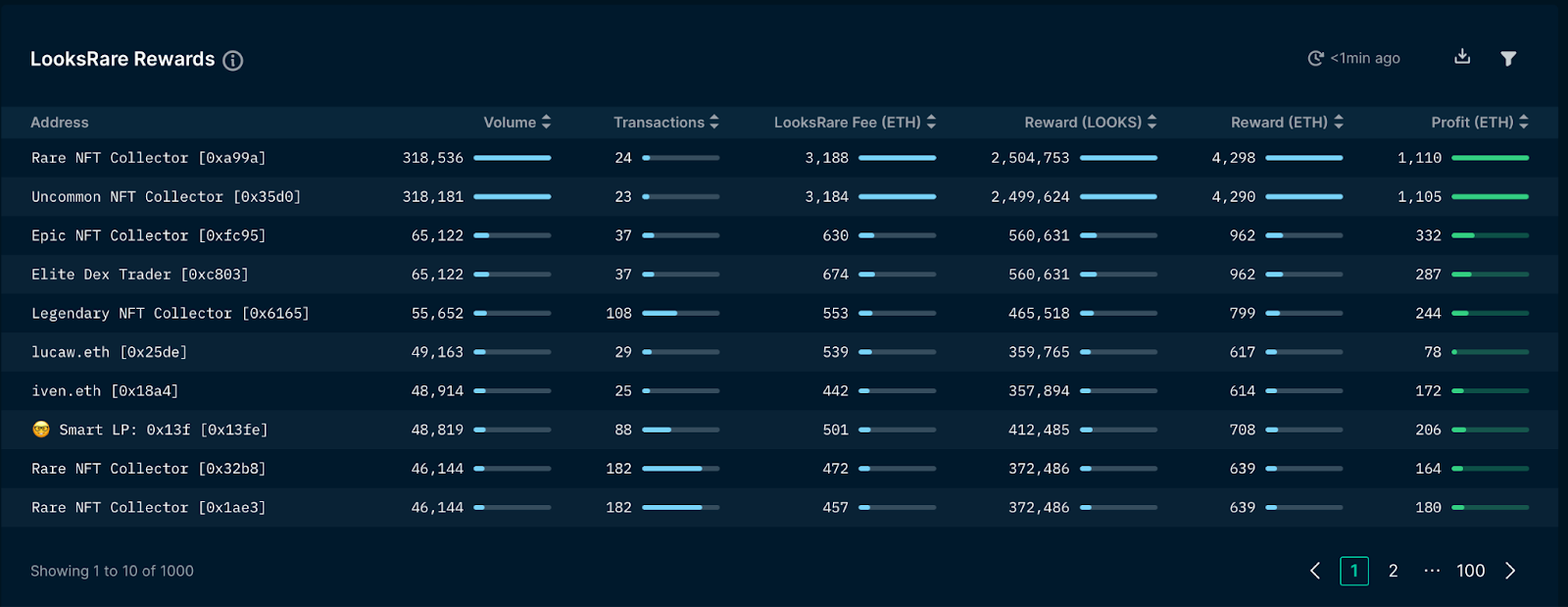Sort by Reward (ETH) column
The width and height of the screenshot is (1568, 607).
click(x=1288, y=123)
